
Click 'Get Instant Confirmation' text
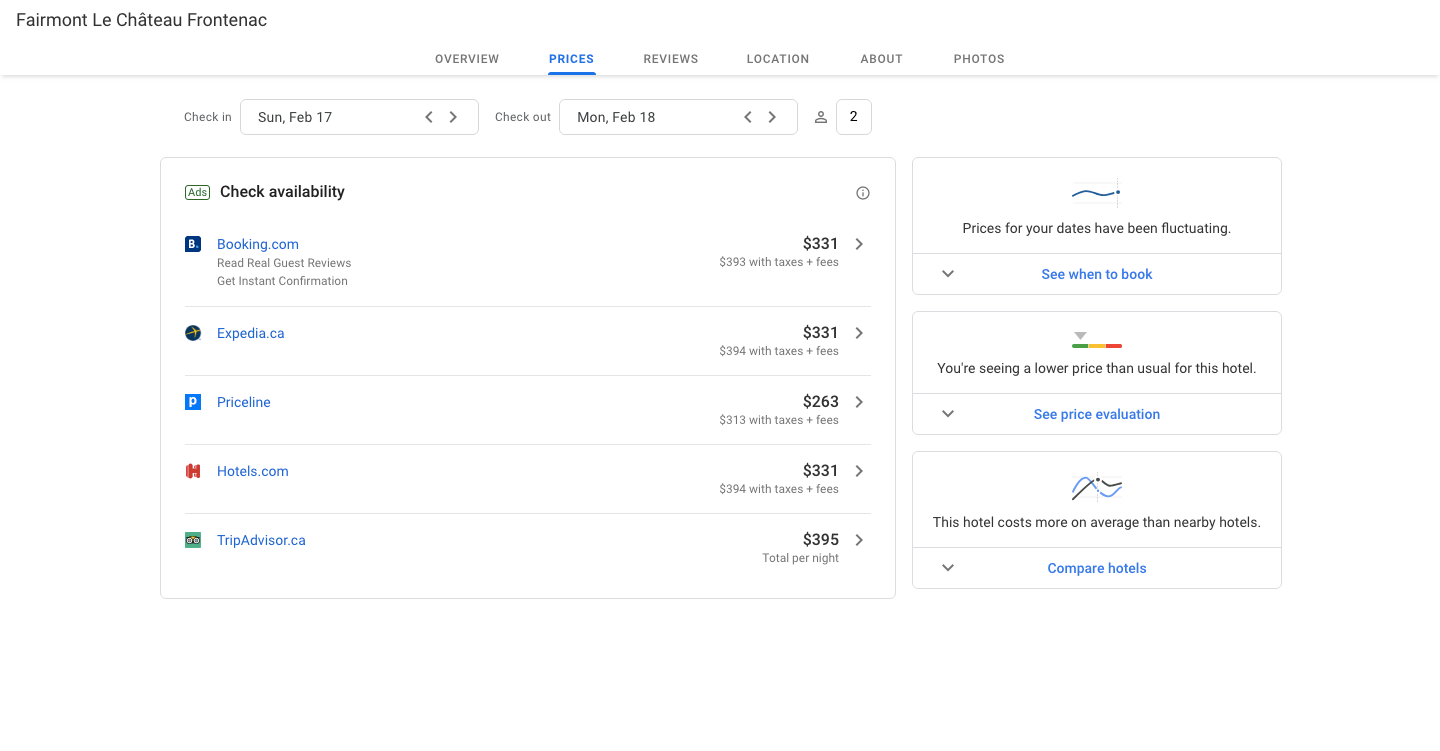[282, 281]
